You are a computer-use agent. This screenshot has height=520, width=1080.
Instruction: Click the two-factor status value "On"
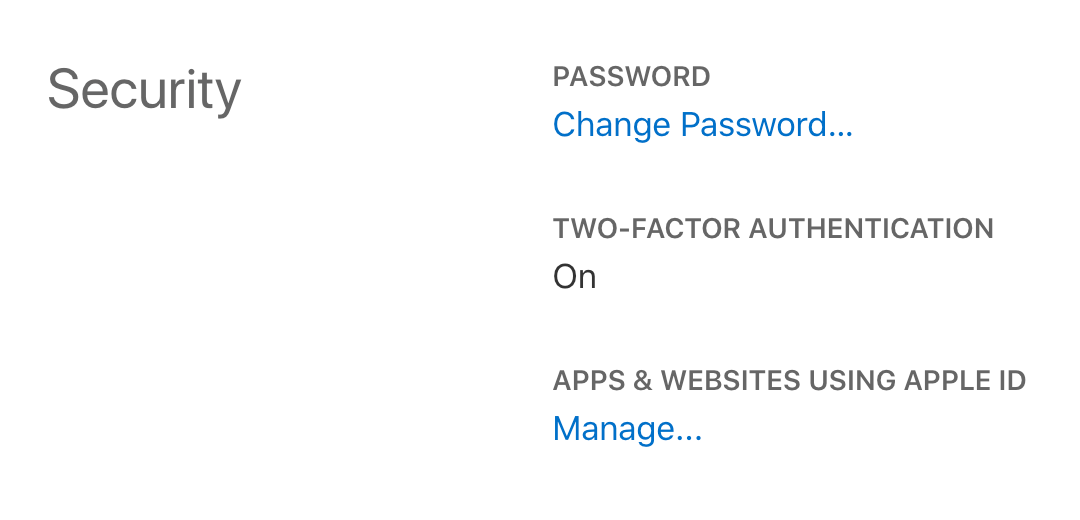click(x=574, y=276)
